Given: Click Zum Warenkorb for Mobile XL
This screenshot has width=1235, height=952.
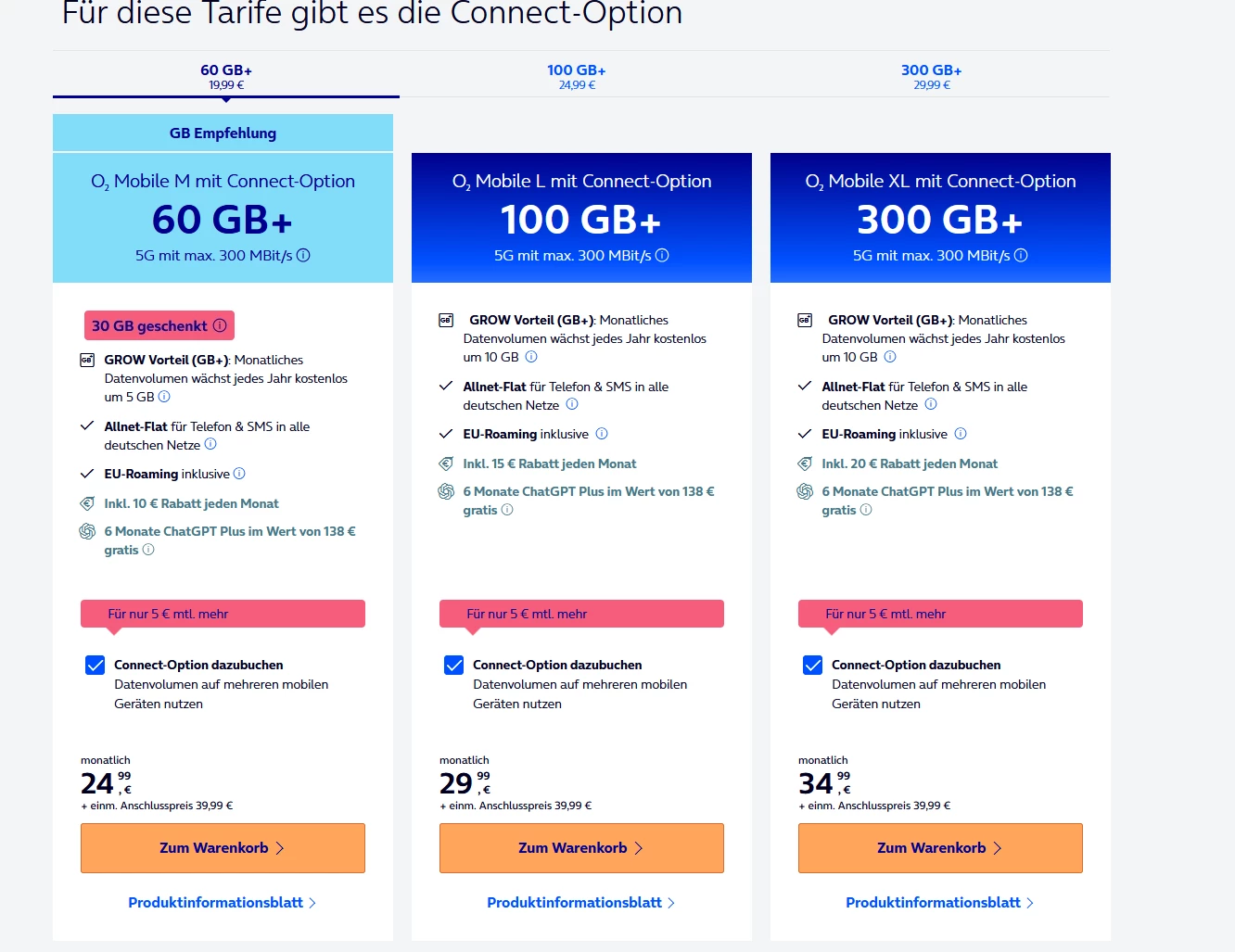Looking at the screenshot, I should (940, 848).
